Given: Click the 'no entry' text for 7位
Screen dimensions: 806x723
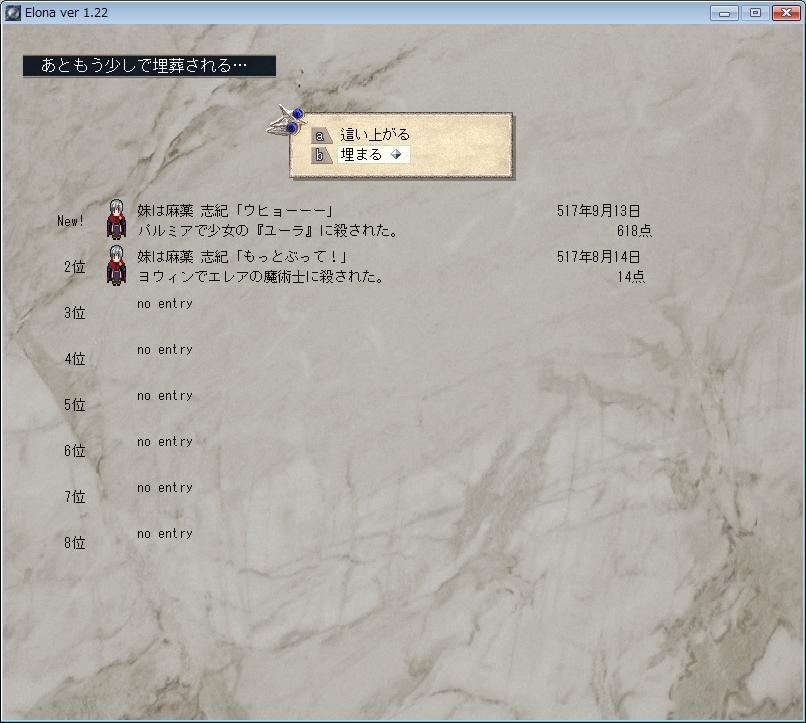Looking at the screenshot, I should 164,487.
